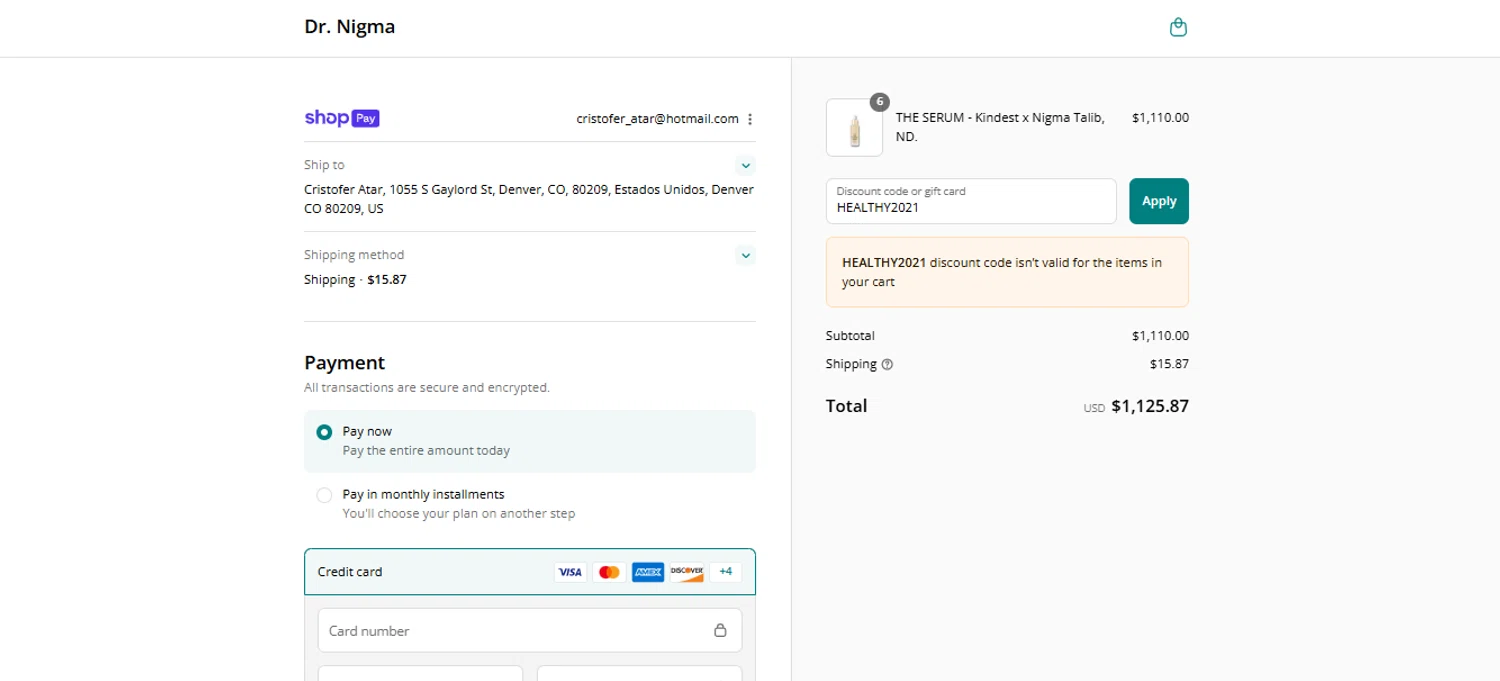Click the Subtotal label
The height and width of the screenshot is (681, 1500).
(x=850, y=336)
